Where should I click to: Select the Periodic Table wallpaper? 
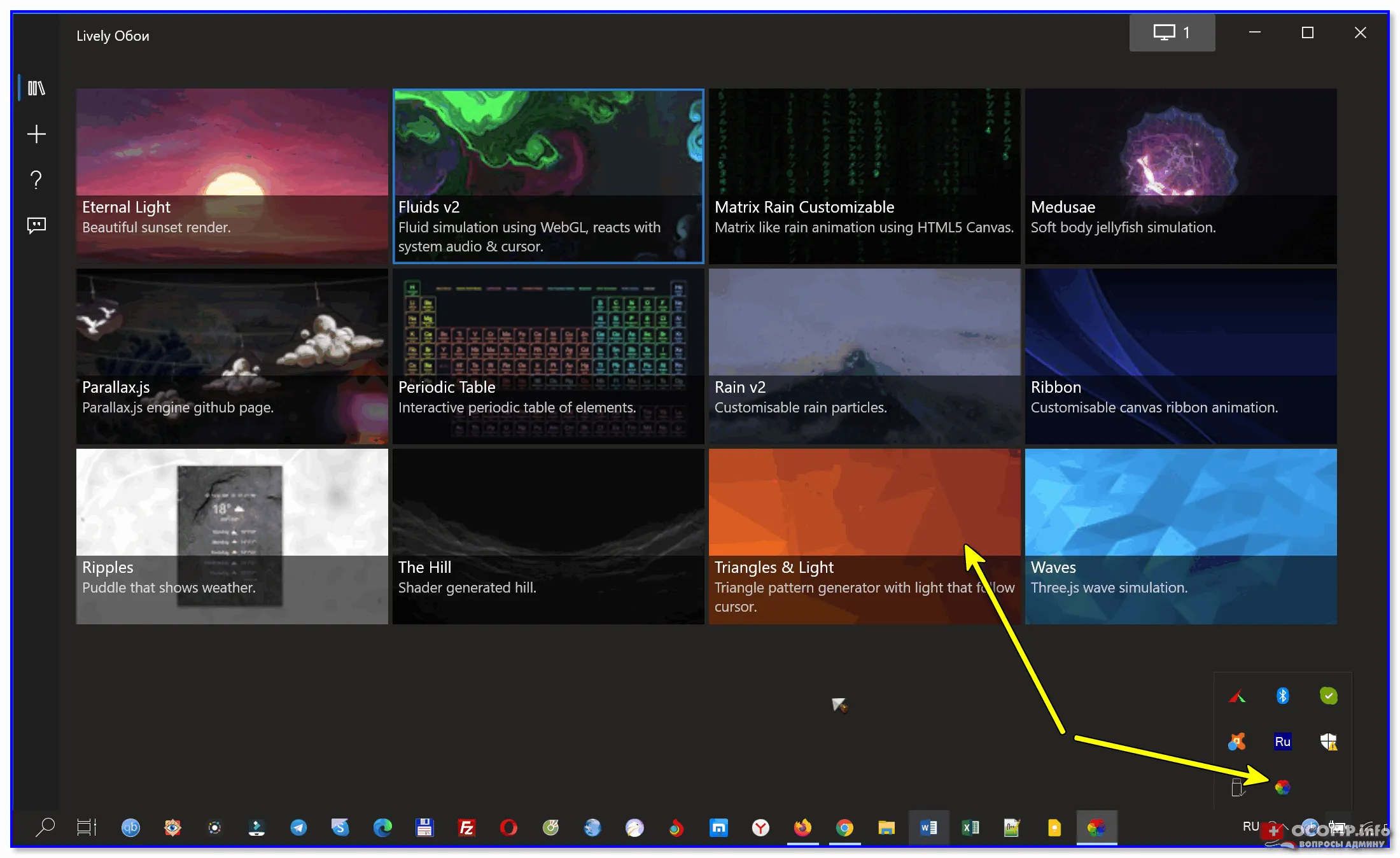click(x=548, y=356)
